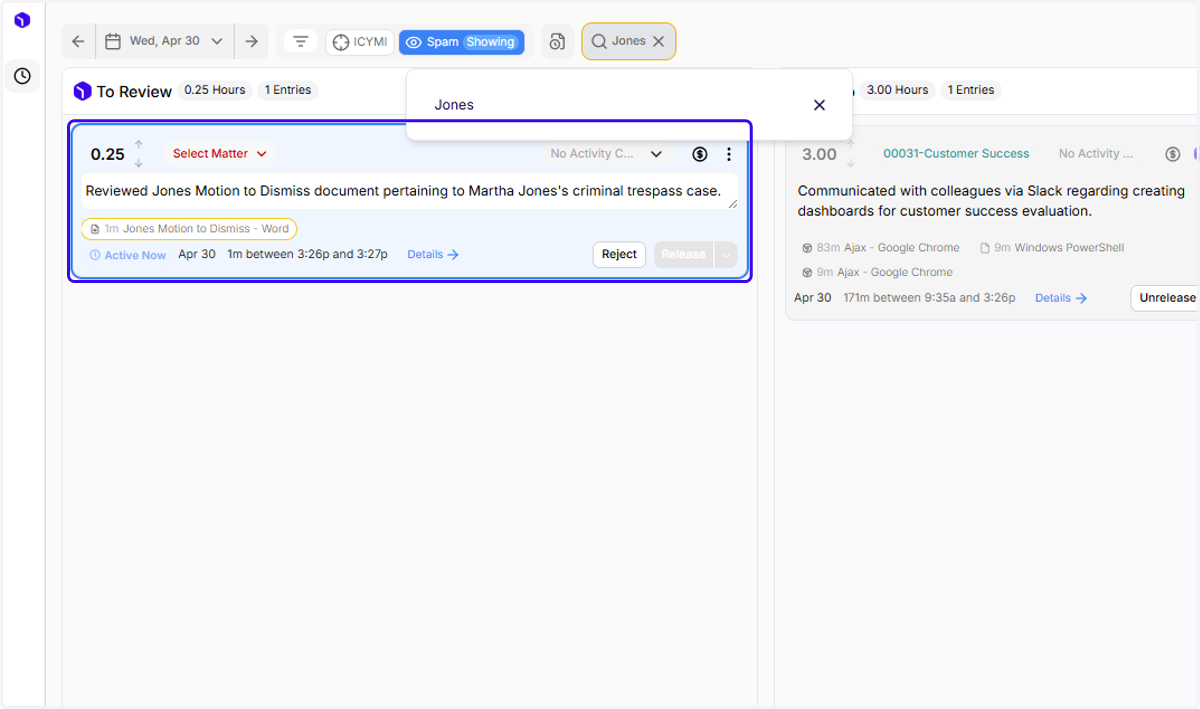Viewport: 1200px width, 709px height.
Task: Unrelease the Slack entry
Action: pos(1166,298)
